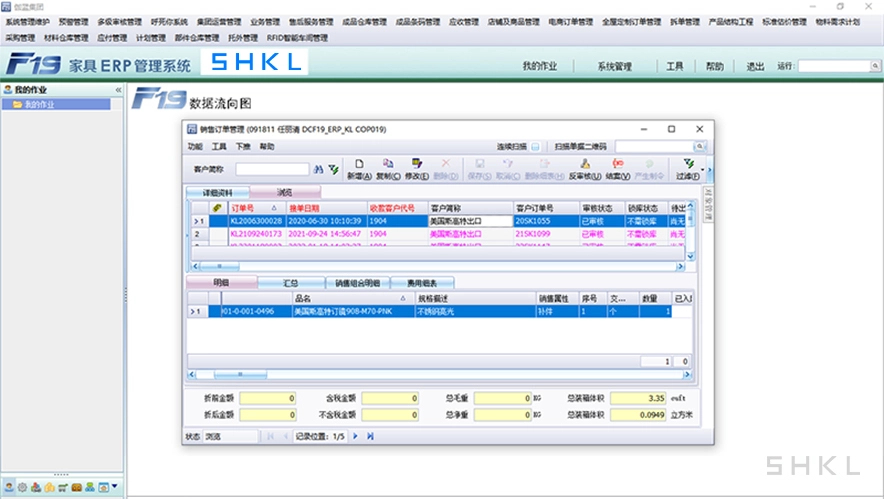Open the 下推 menu in order window
Viewport: 884px width, 499px height.
243,147
